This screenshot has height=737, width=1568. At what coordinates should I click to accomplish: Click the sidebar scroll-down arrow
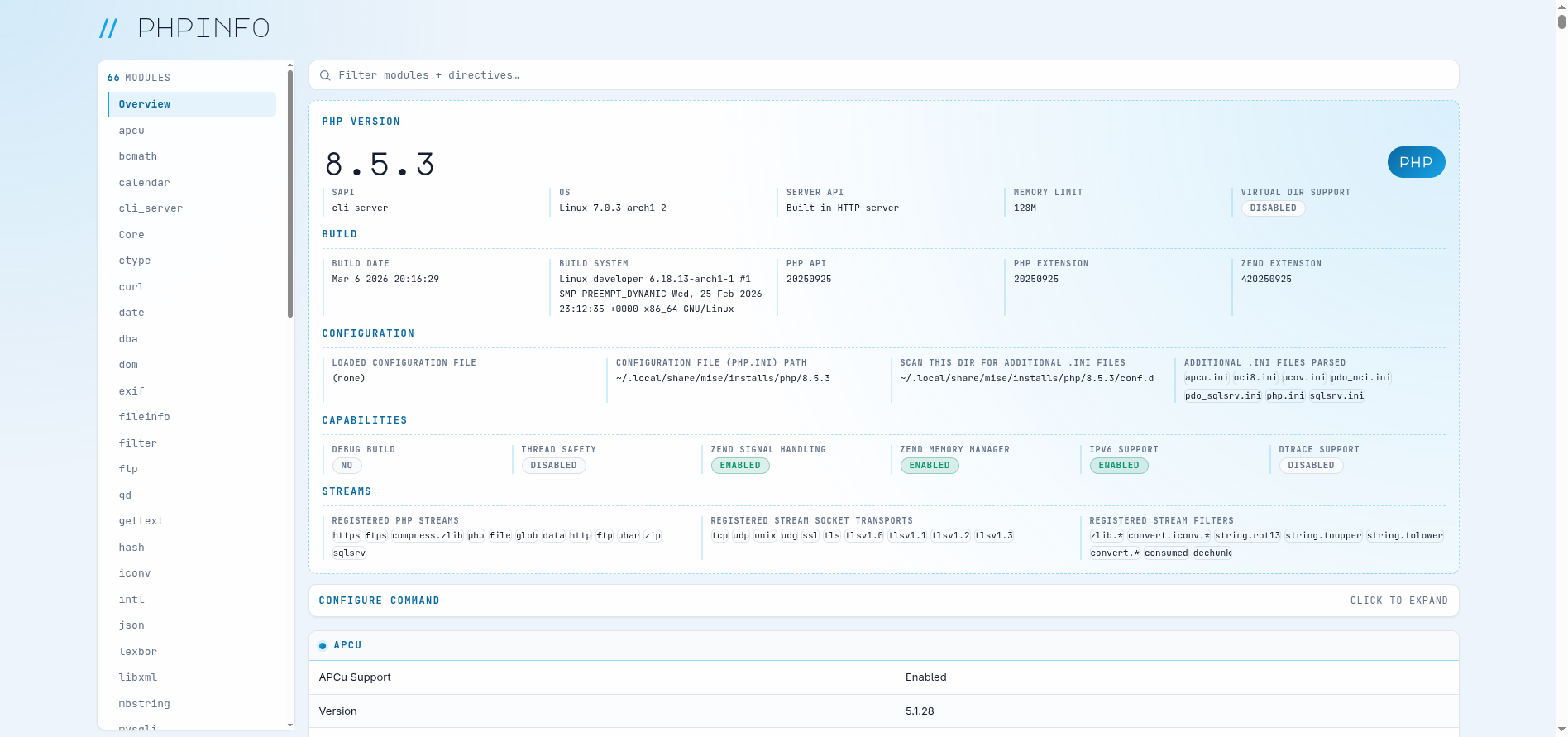pos(290,725)
